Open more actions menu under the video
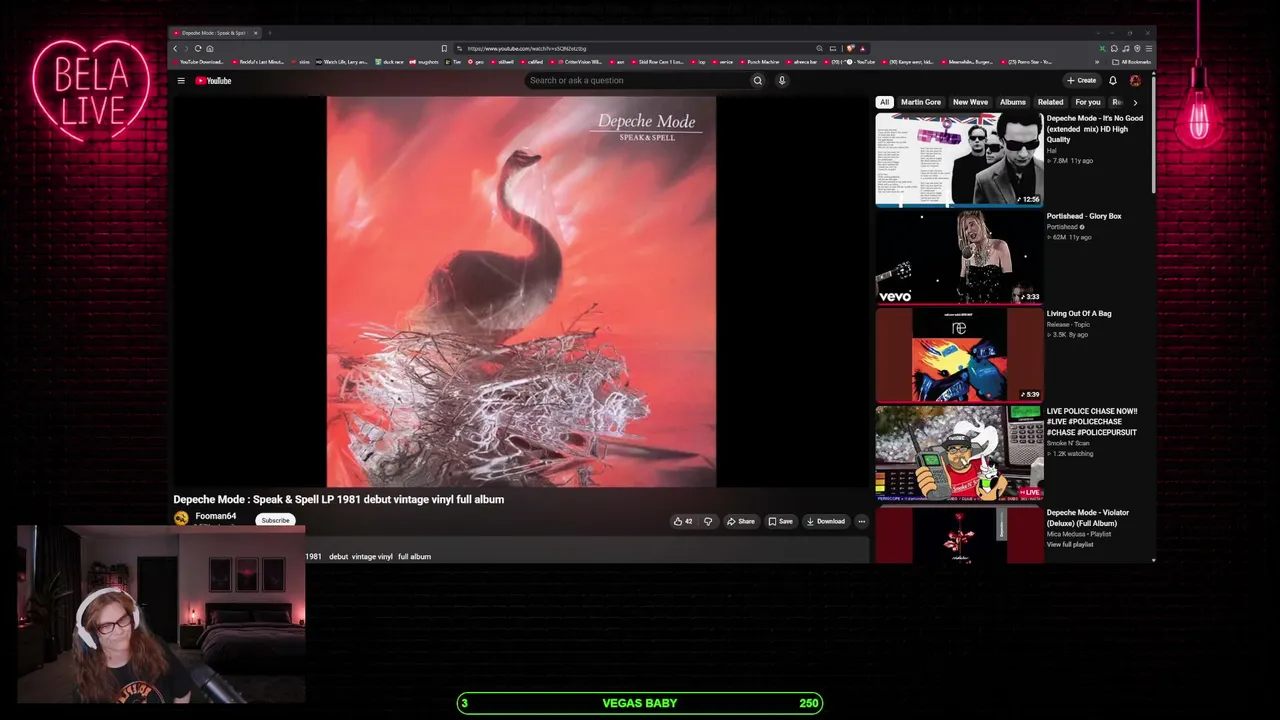 coord(861,521)
